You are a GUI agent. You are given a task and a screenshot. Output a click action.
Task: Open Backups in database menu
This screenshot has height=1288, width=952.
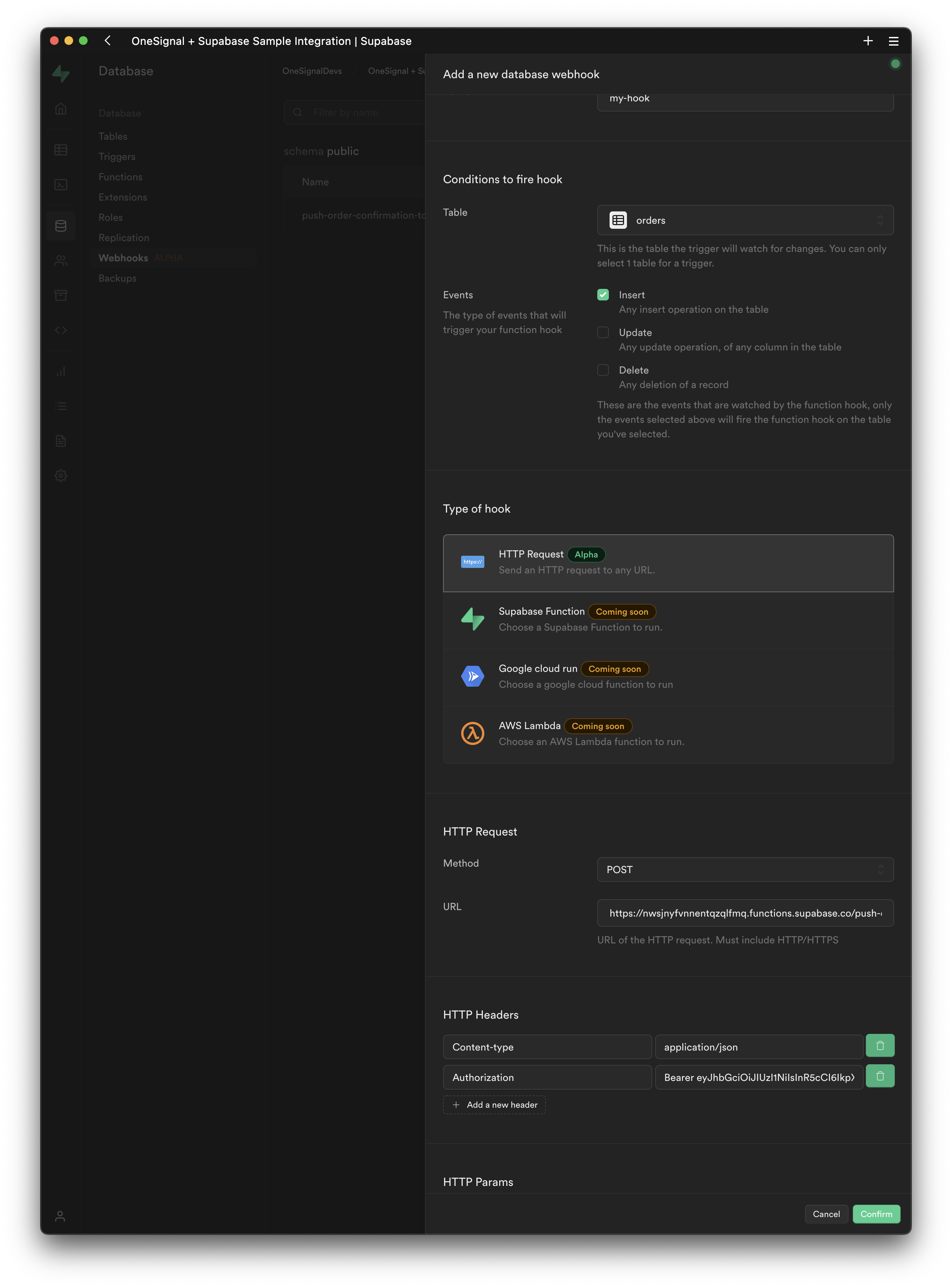pyautogui.click(x=118, y=278)
